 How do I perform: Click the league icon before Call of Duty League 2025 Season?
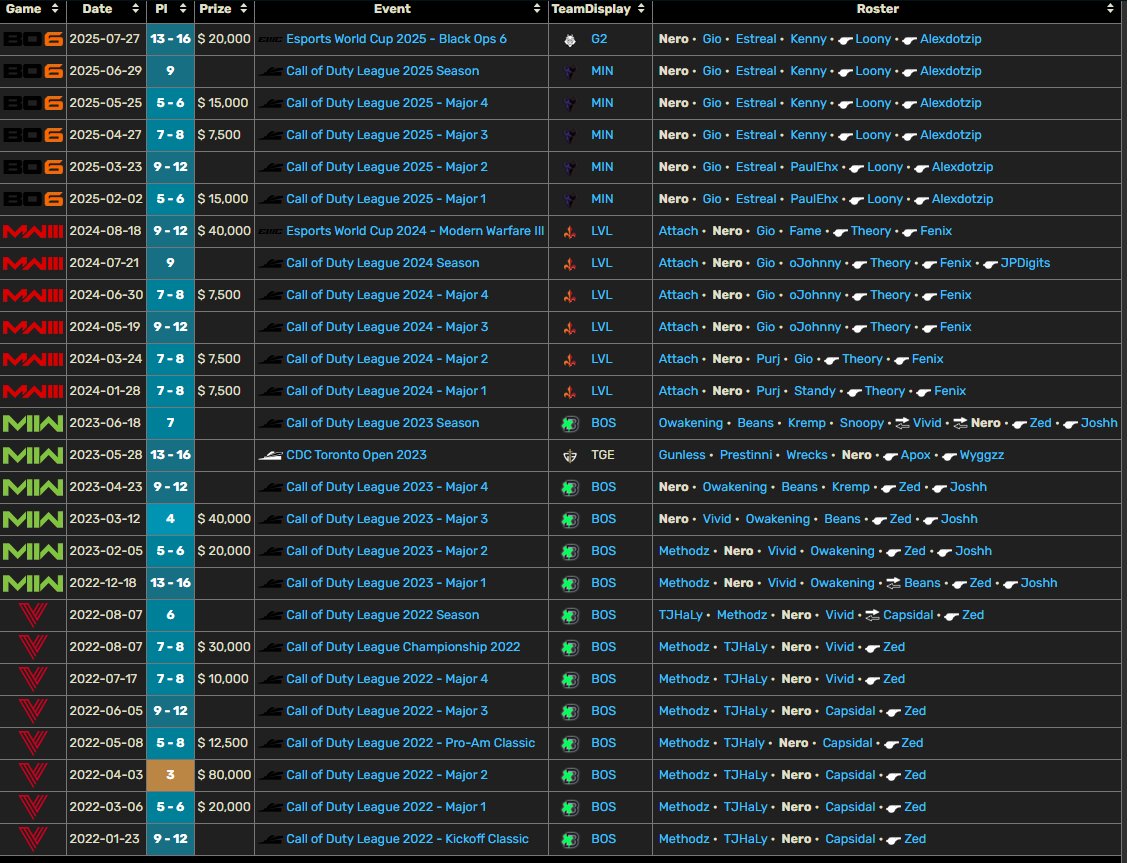click(270, 71)
